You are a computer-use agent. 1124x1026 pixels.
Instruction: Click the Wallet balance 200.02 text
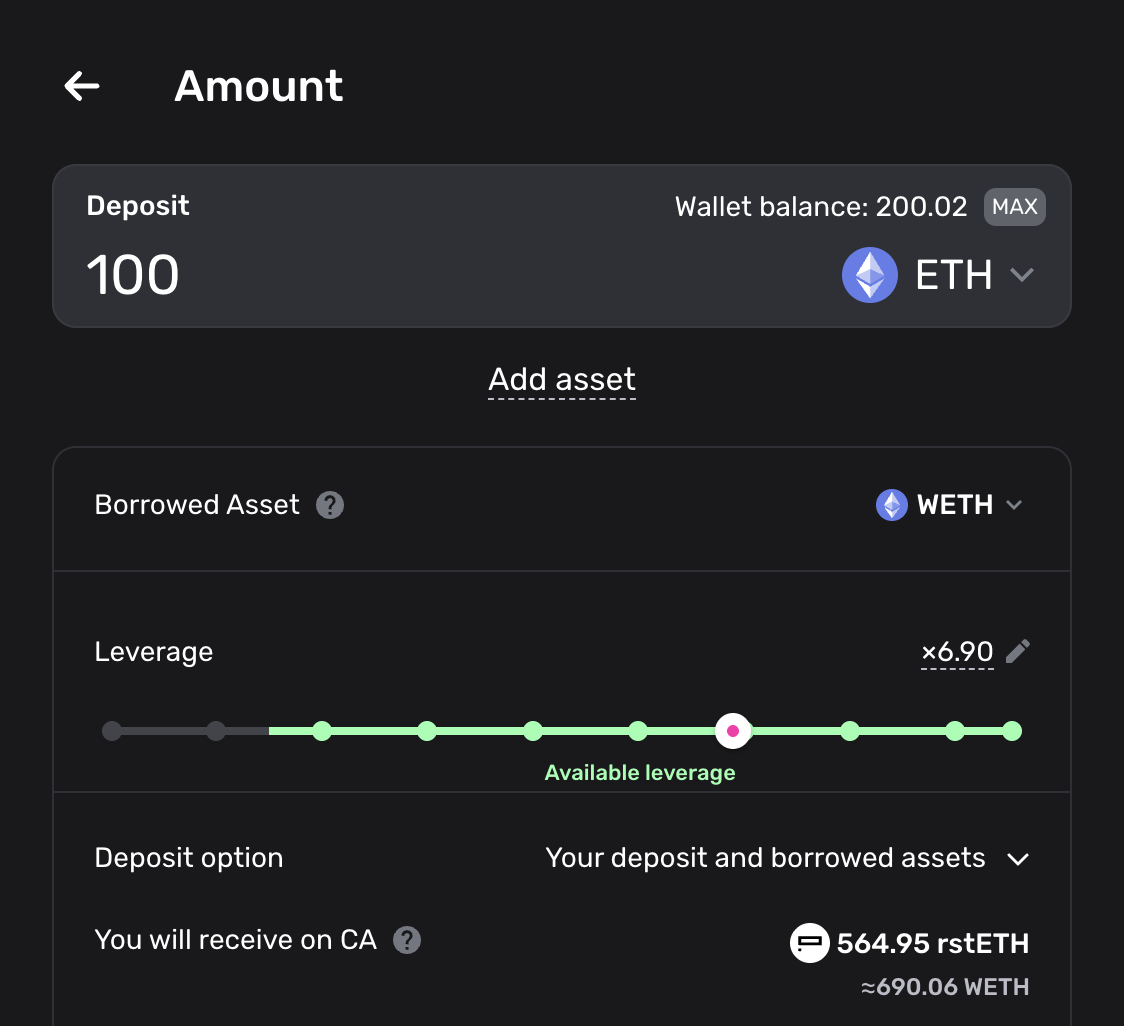coord(821,207)
